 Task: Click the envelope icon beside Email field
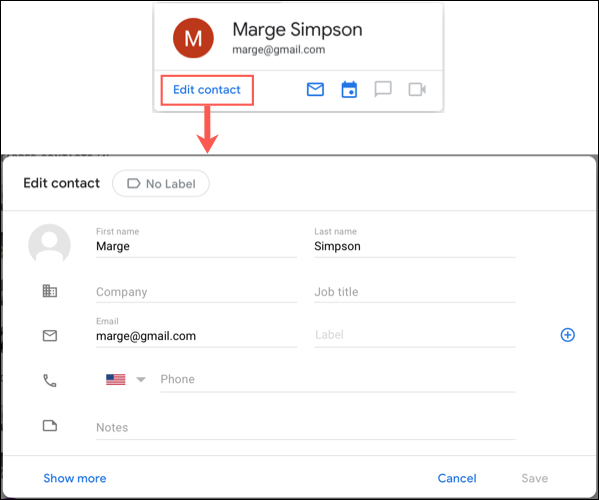pos(50,336)
